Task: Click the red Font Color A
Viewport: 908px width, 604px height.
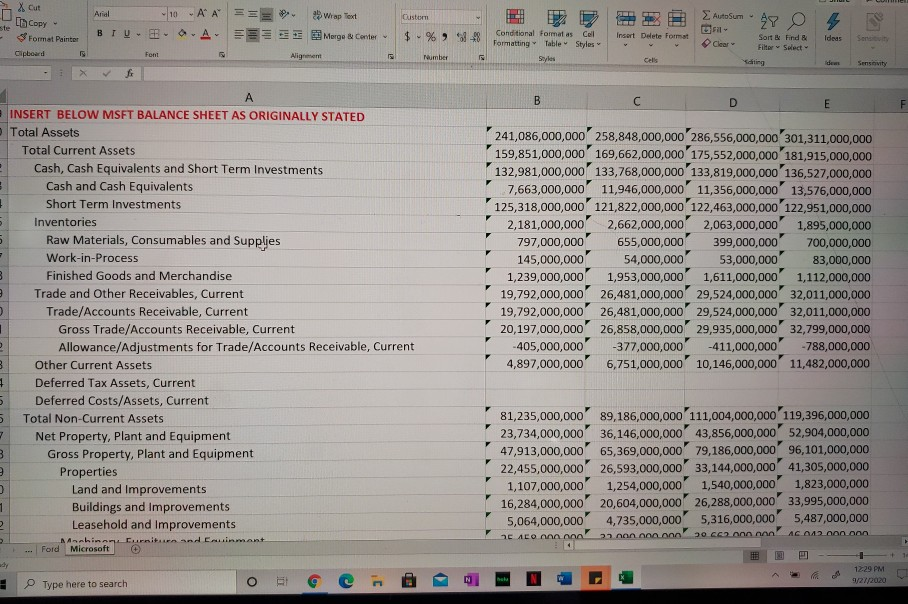Action: [x=205, y=35]
